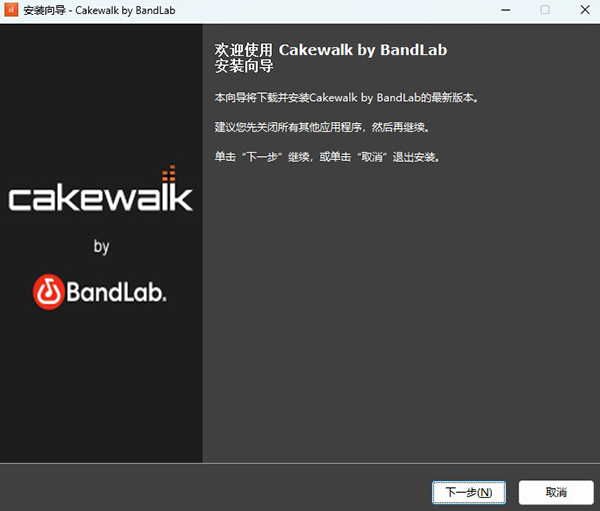600x511 pixels.
Task: Click the cakewalk logo on the left panel
Action: click(101, 189)
